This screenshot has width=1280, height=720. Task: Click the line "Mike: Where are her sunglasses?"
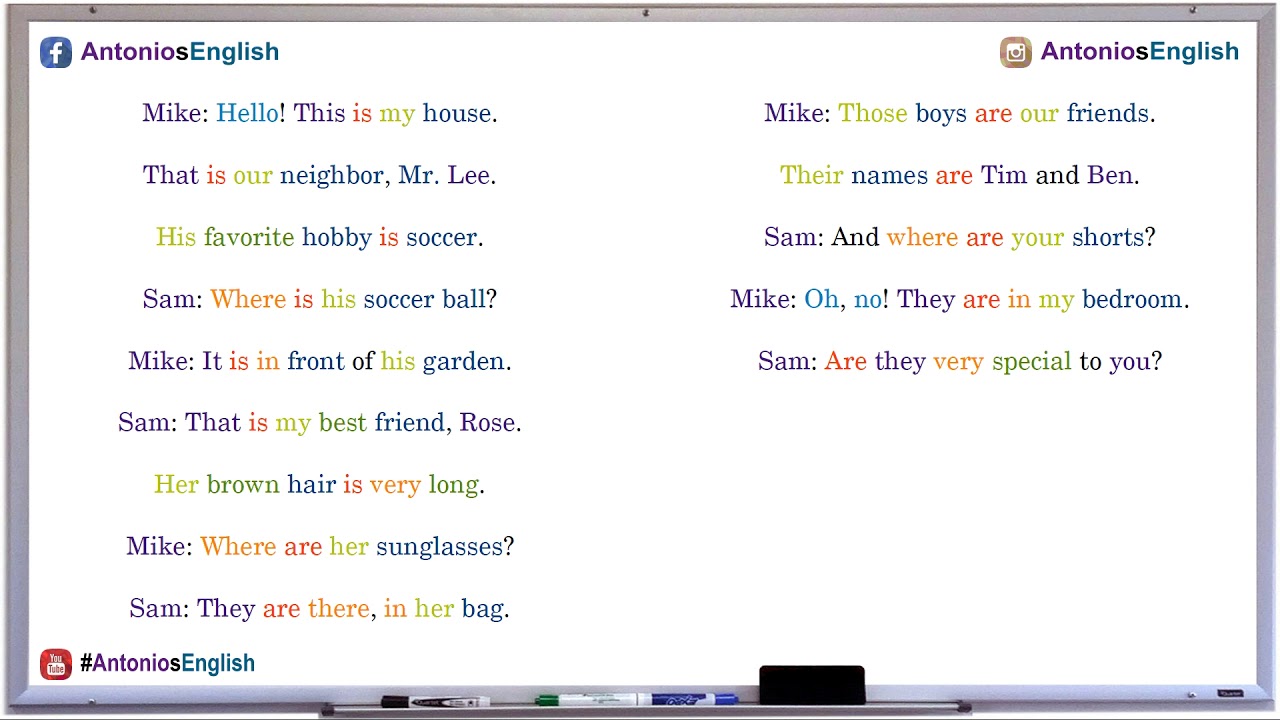point(320,546)
